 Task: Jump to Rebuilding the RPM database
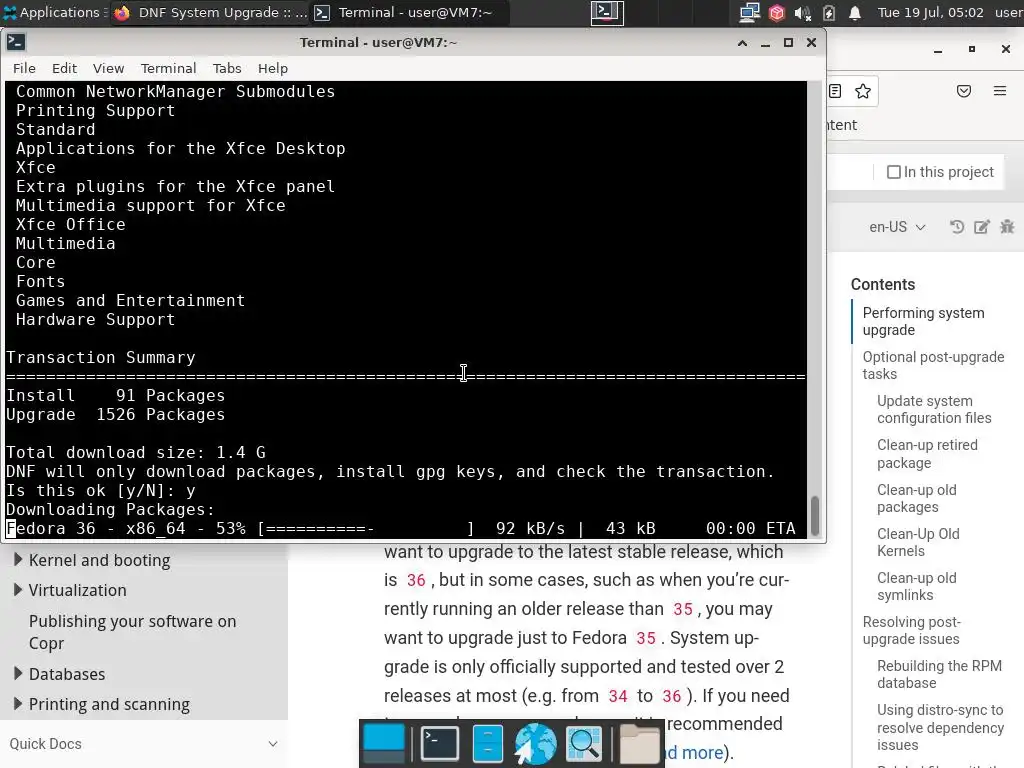pyautogui.click(x=938, y=674)
